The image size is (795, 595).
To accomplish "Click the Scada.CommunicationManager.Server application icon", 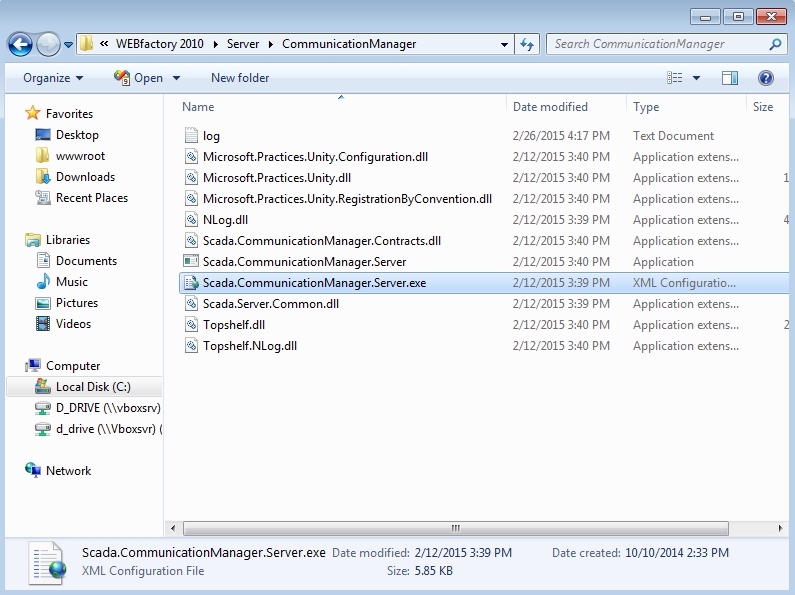I will tap(191, 262).
